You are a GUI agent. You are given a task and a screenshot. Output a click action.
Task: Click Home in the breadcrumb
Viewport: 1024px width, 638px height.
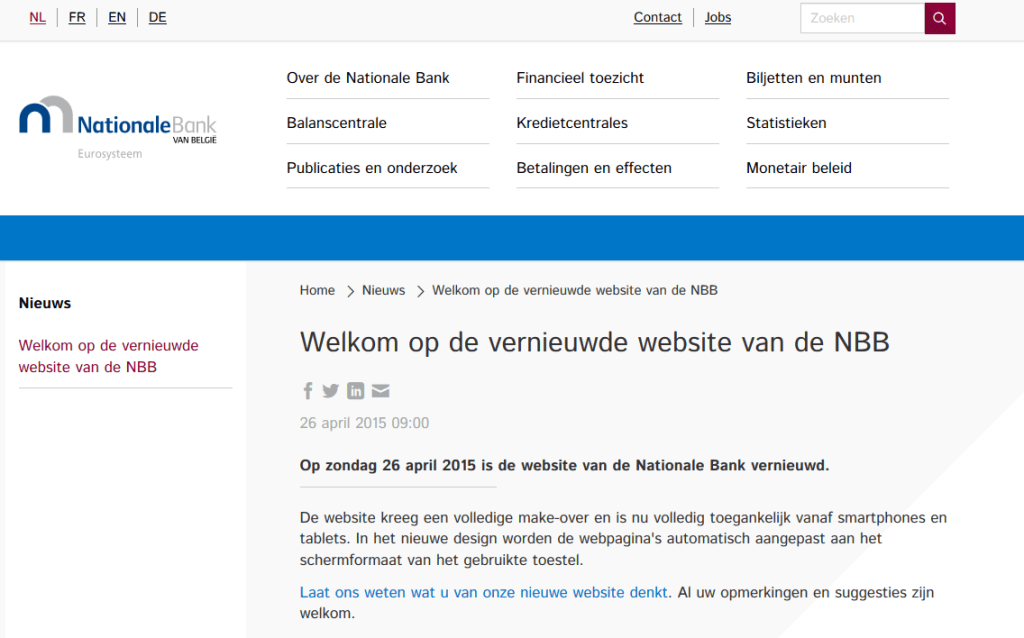click(x=317, y=290)
